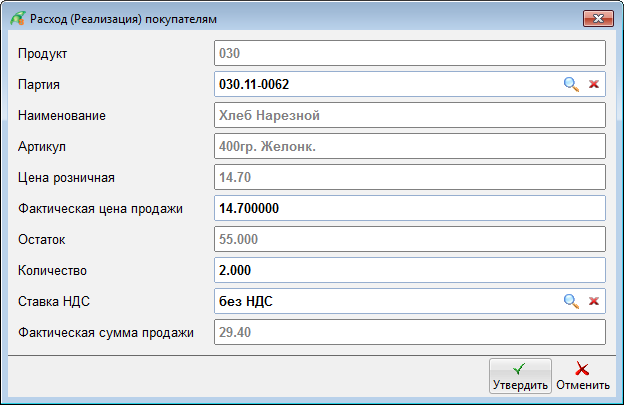Select the Количество field with 2.000
This screenshot has width=624, height=405.
tap(410, 270)
